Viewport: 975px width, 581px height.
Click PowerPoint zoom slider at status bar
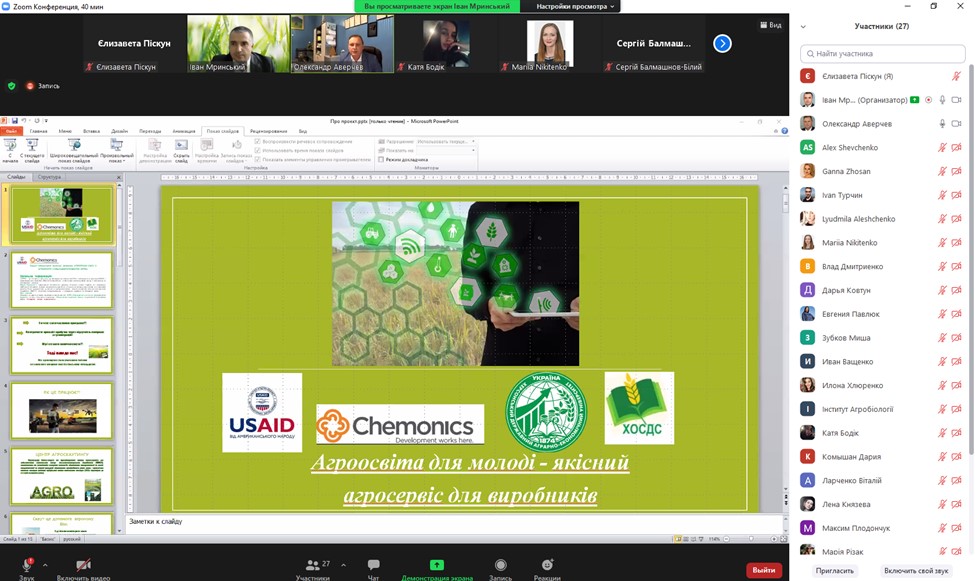pos(751,539)
